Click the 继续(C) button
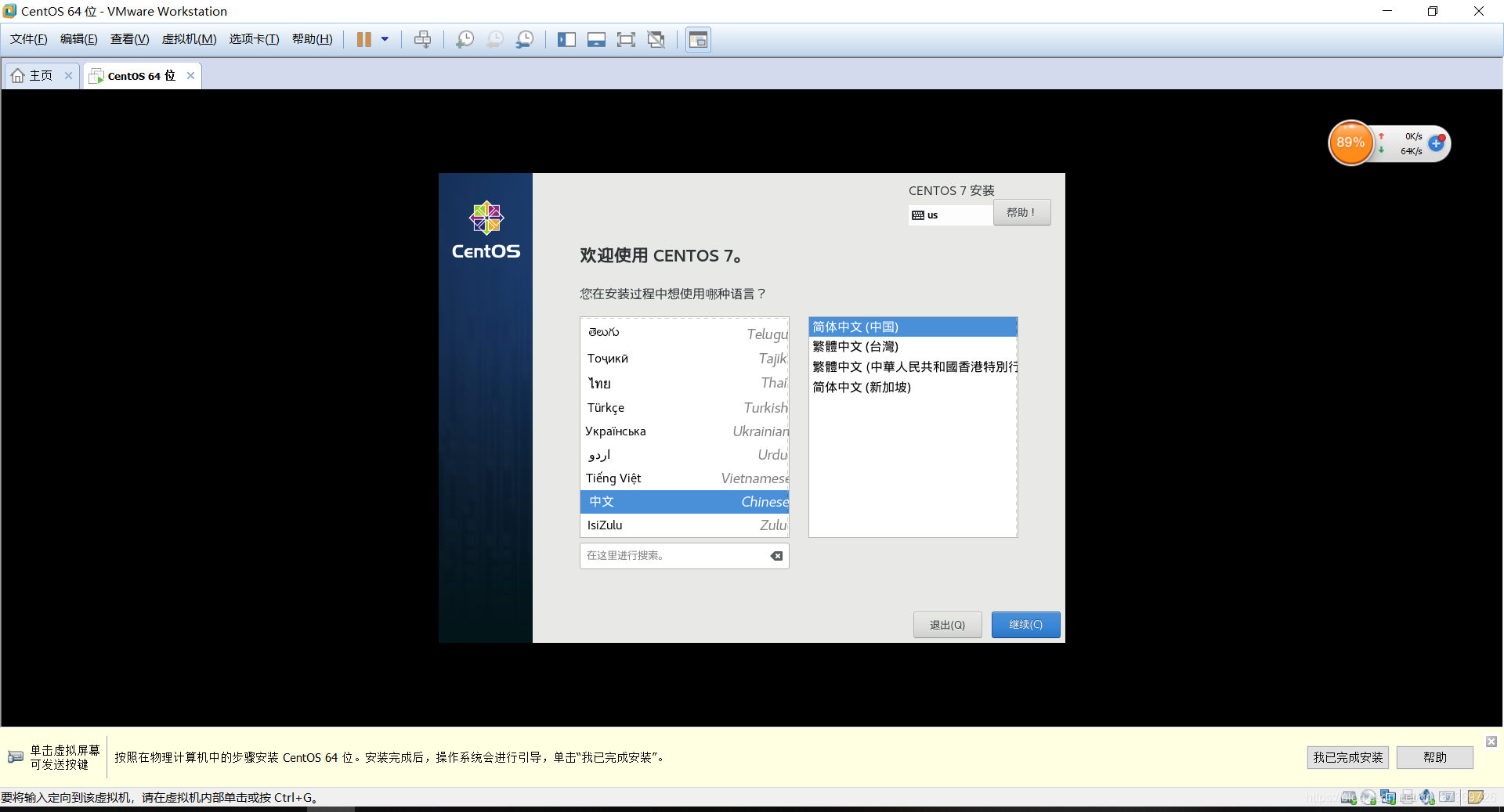This screenshot has width=1504, height=812. [x=1025, y=624]
